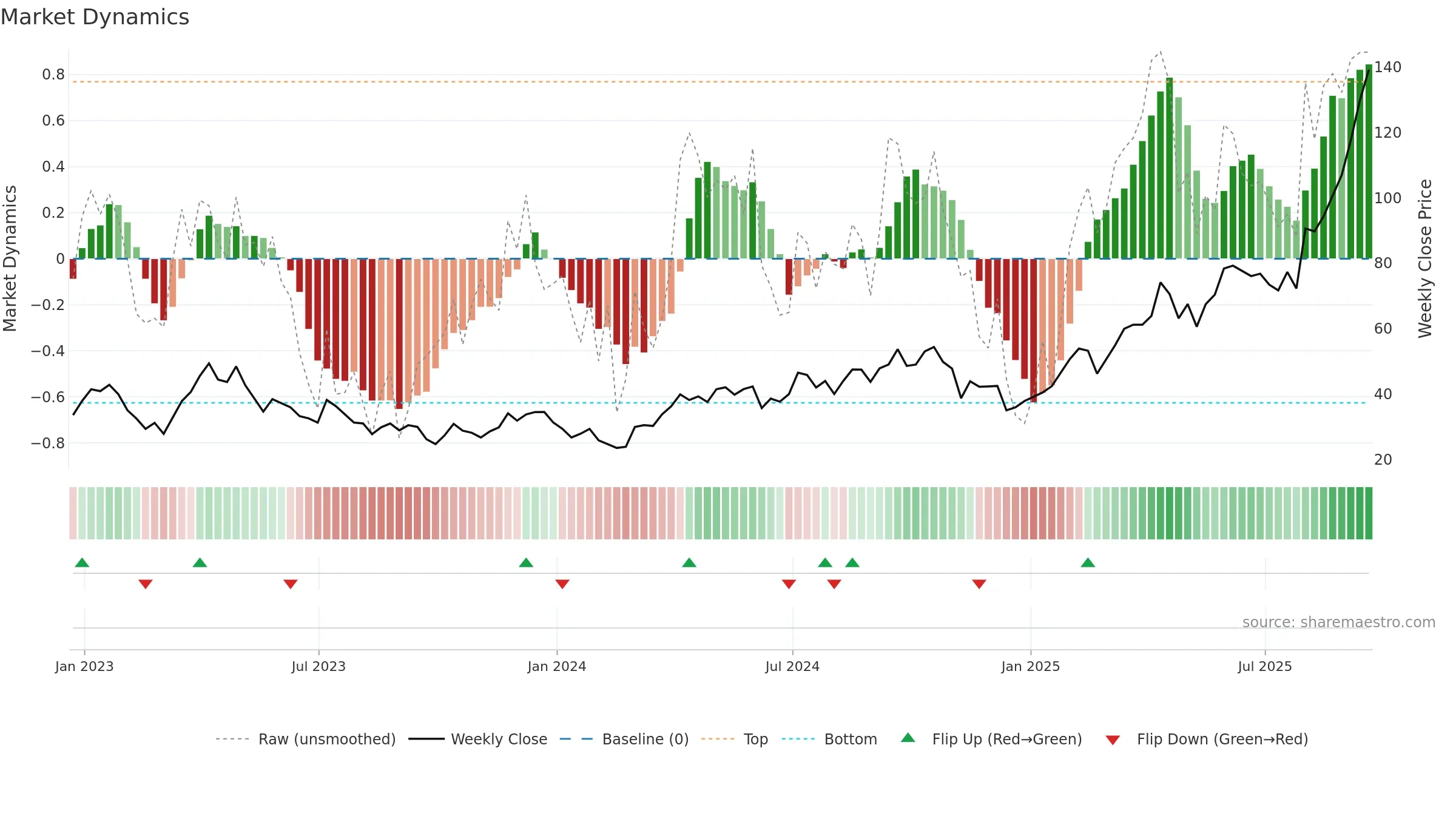This screenshot has height=819, width=1456.
Task: Click the '20' right axis price label
Action: (x=1383, y=460)
